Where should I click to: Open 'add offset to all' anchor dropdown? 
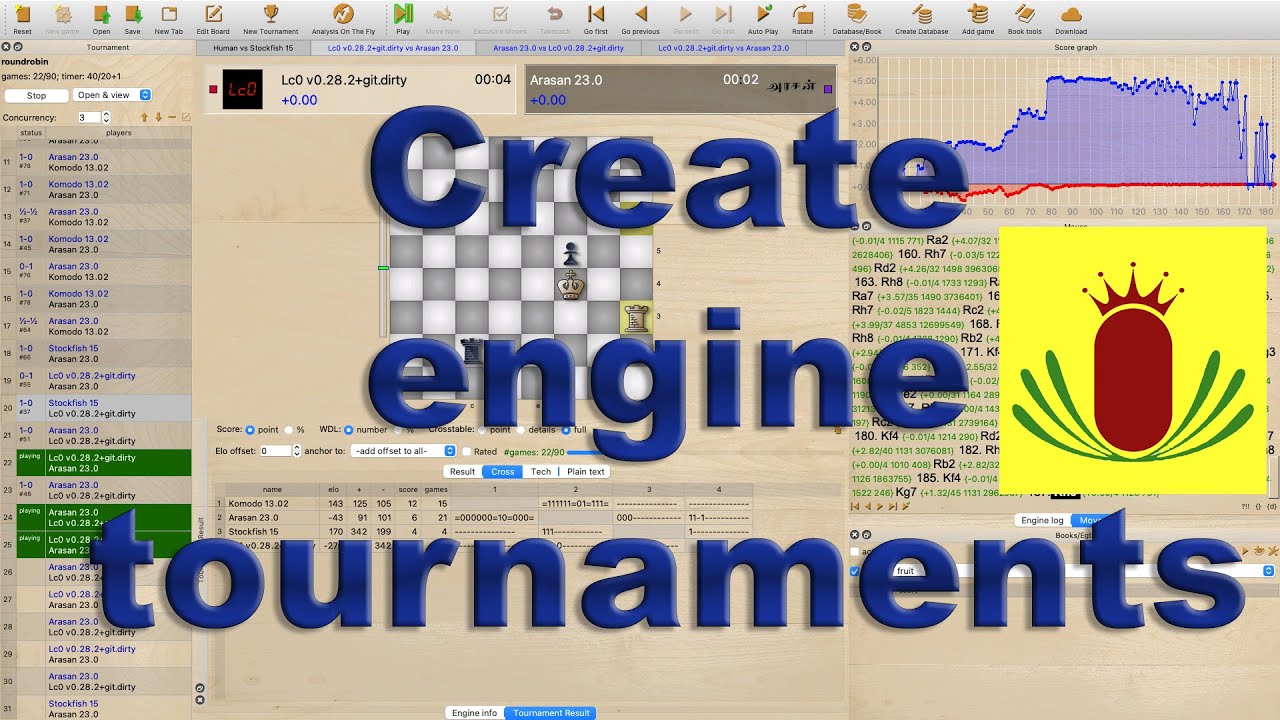pyautogui.click(x=403, y=451)
